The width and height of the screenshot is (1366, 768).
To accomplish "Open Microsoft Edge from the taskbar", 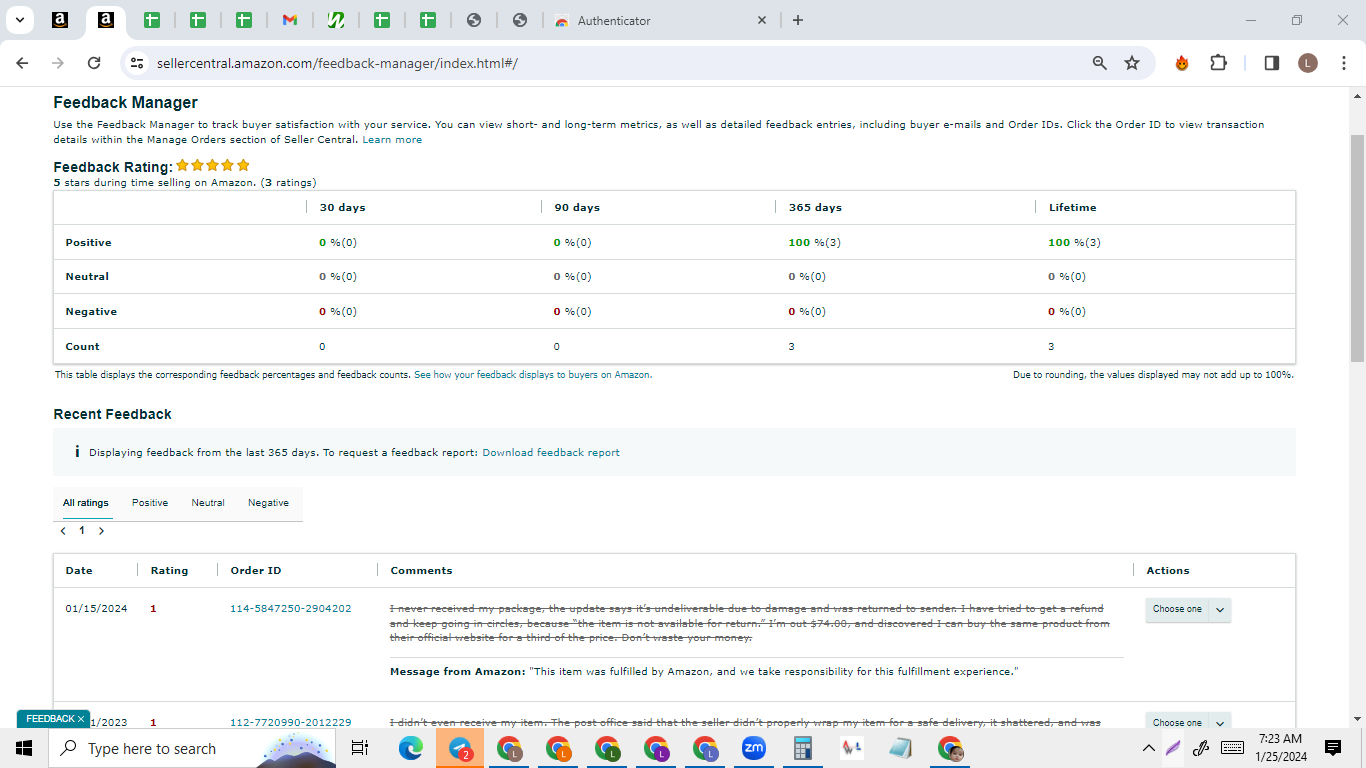I will coord(411,748).
